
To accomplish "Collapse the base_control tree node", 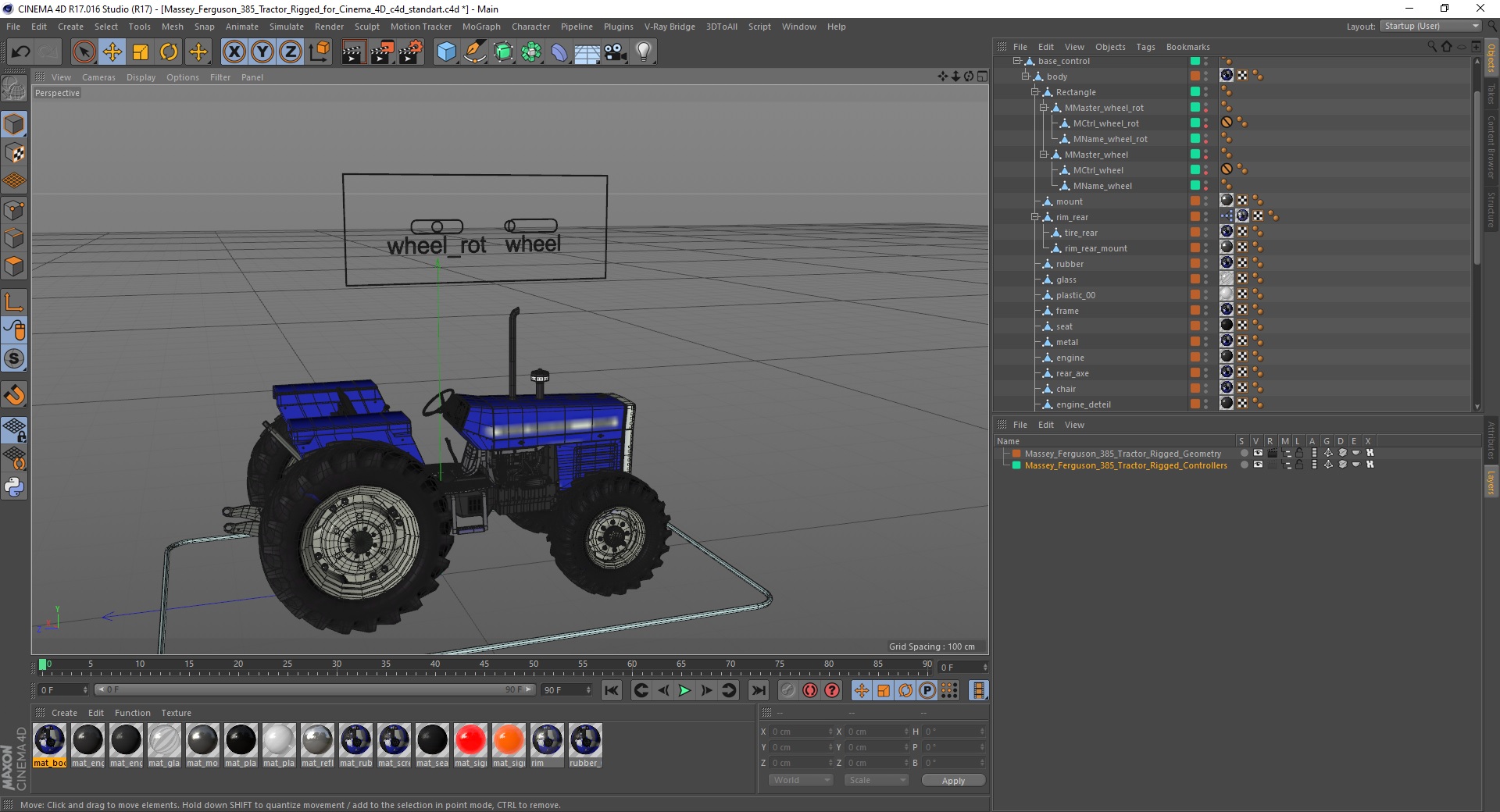I will coord(1016,61).
